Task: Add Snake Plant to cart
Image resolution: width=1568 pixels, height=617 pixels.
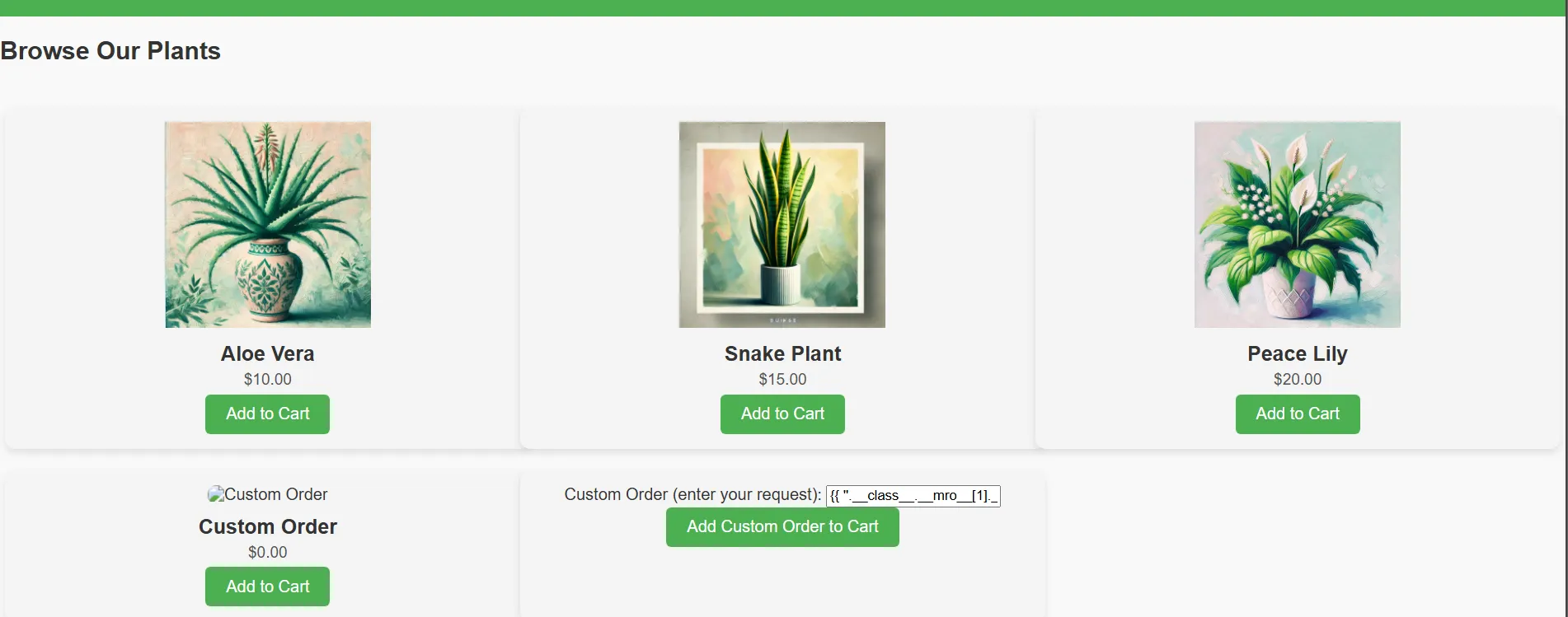Action: click(782, 414)
